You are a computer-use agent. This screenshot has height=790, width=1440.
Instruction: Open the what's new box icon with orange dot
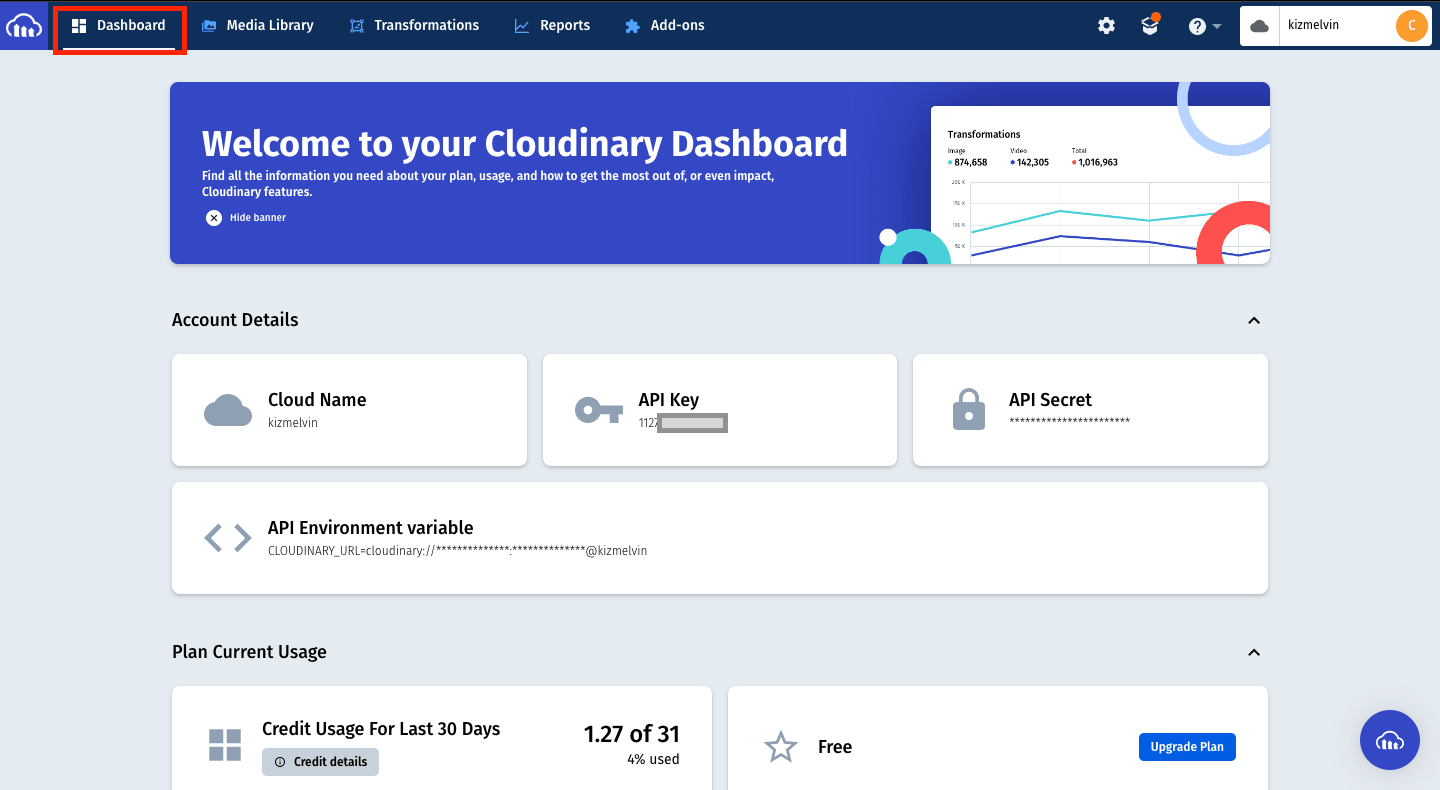click(1150, 25)
